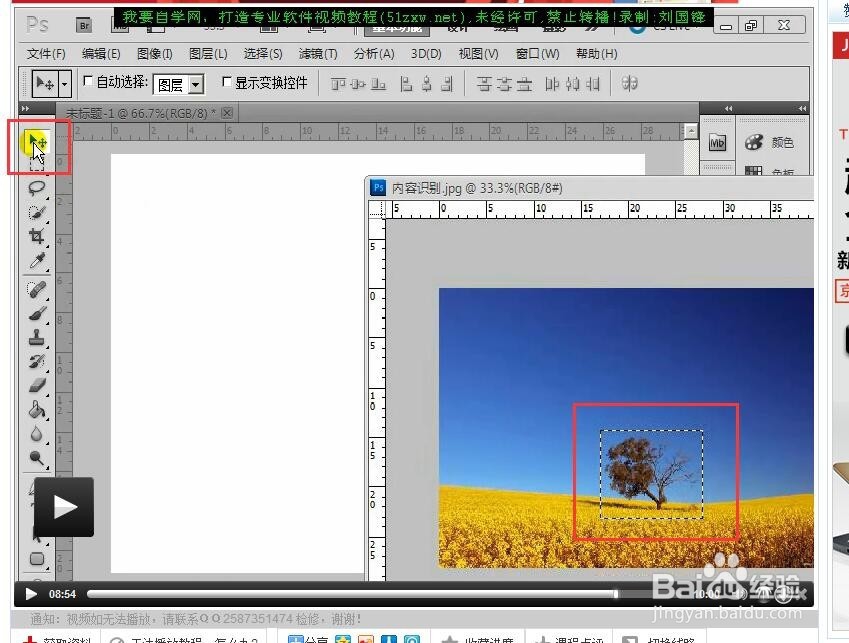Click the Auto-Align Layers icon
The height and width of the screenshot is (643, 849).
tap(630, 83)
